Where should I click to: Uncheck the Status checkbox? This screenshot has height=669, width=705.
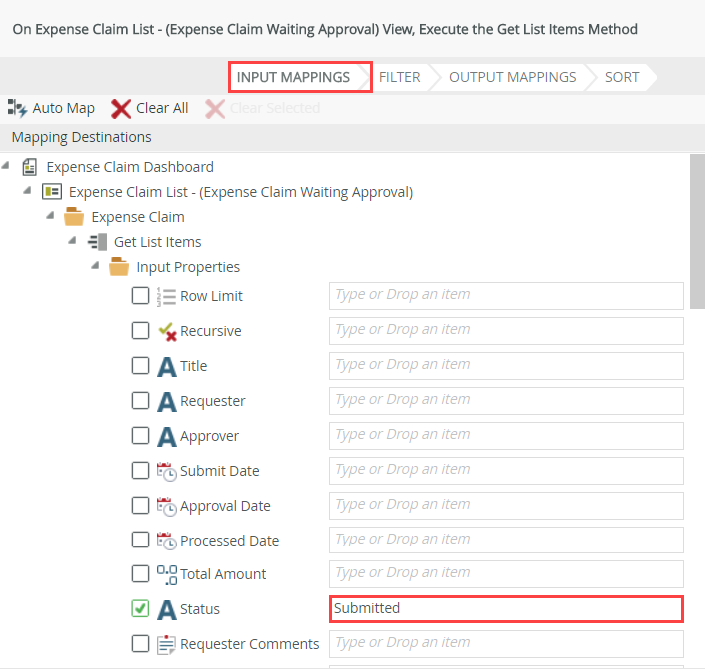[x=140, y=608]
